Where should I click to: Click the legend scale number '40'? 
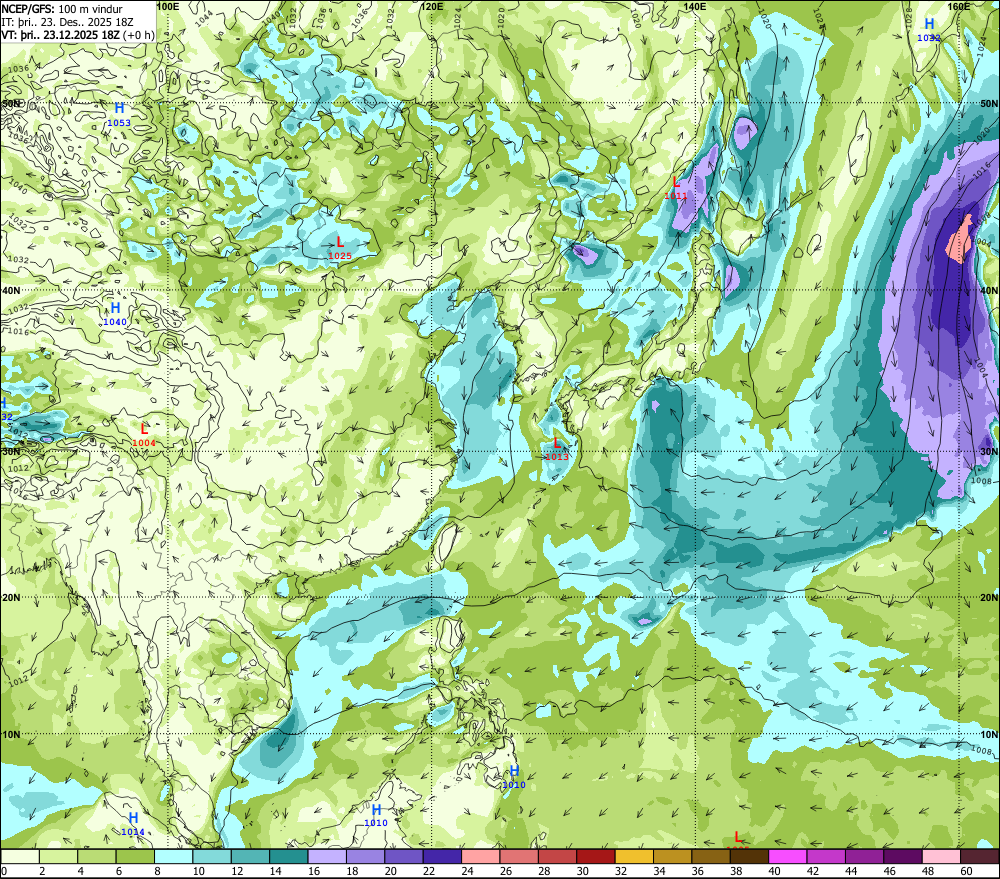774,871
